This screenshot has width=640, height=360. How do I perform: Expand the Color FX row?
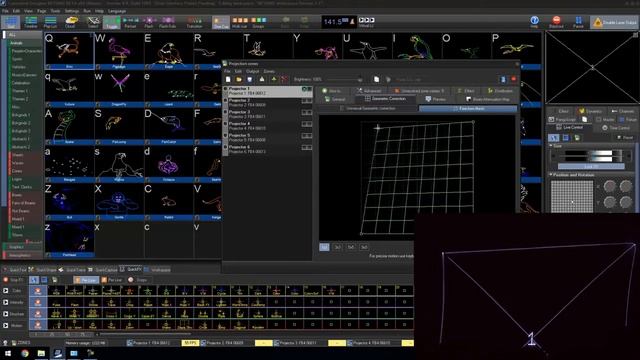(x=6, y=291)
